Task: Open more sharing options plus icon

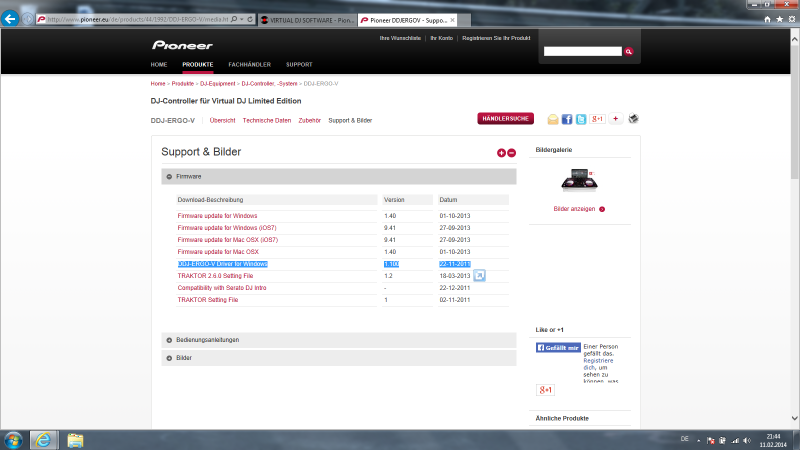Action: point(616,119)
